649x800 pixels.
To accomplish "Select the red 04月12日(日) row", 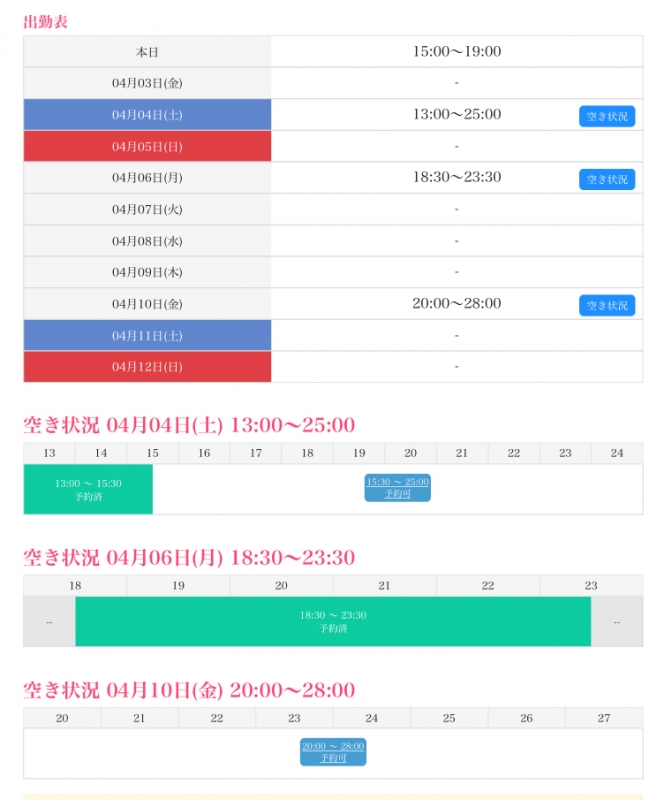I will pyautogui.click(x=146, y=366).
